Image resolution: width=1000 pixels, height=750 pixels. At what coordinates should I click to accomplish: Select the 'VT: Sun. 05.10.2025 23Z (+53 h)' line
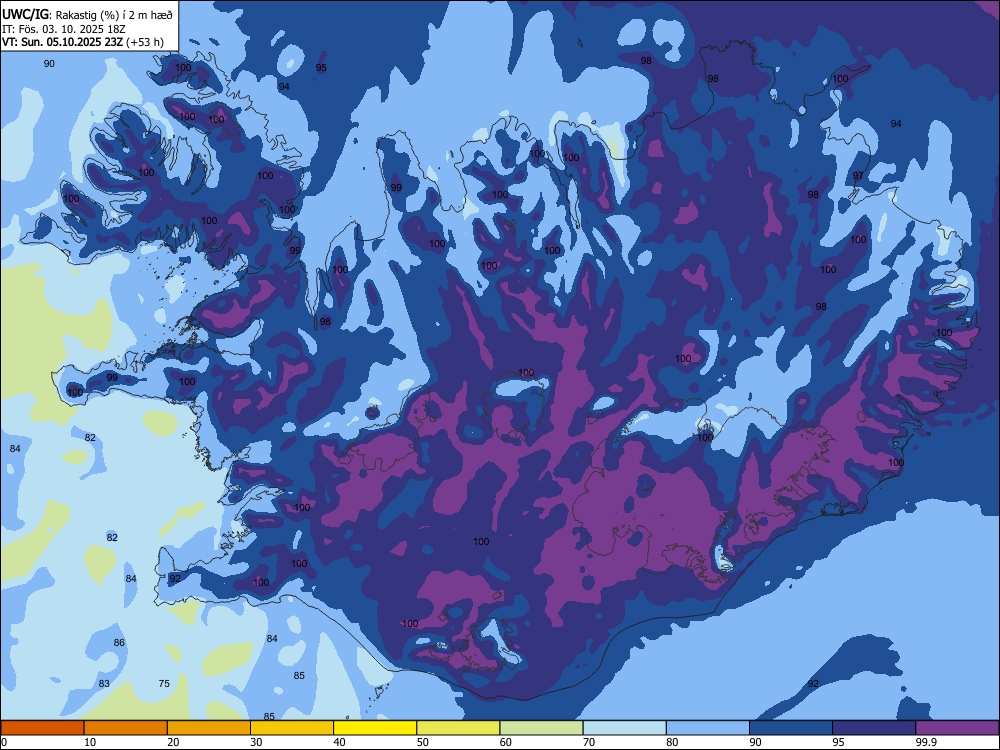coord(83,42)
